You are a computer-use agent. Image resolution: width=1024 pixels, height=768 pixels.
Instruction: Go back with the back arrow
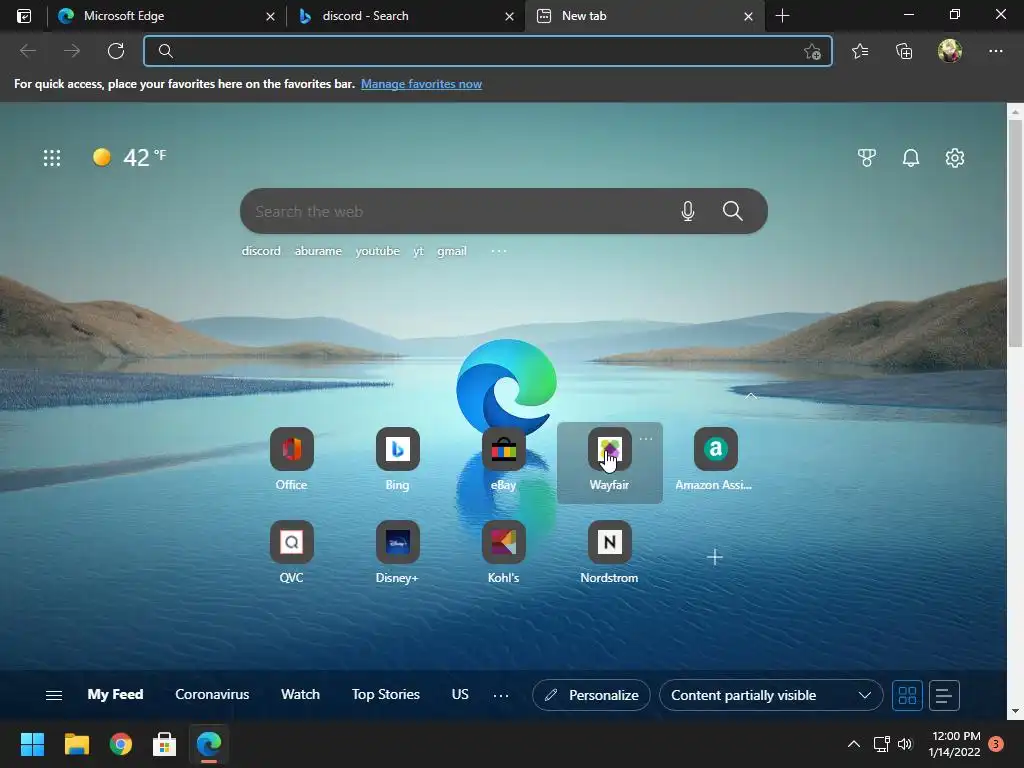point(27,51)
